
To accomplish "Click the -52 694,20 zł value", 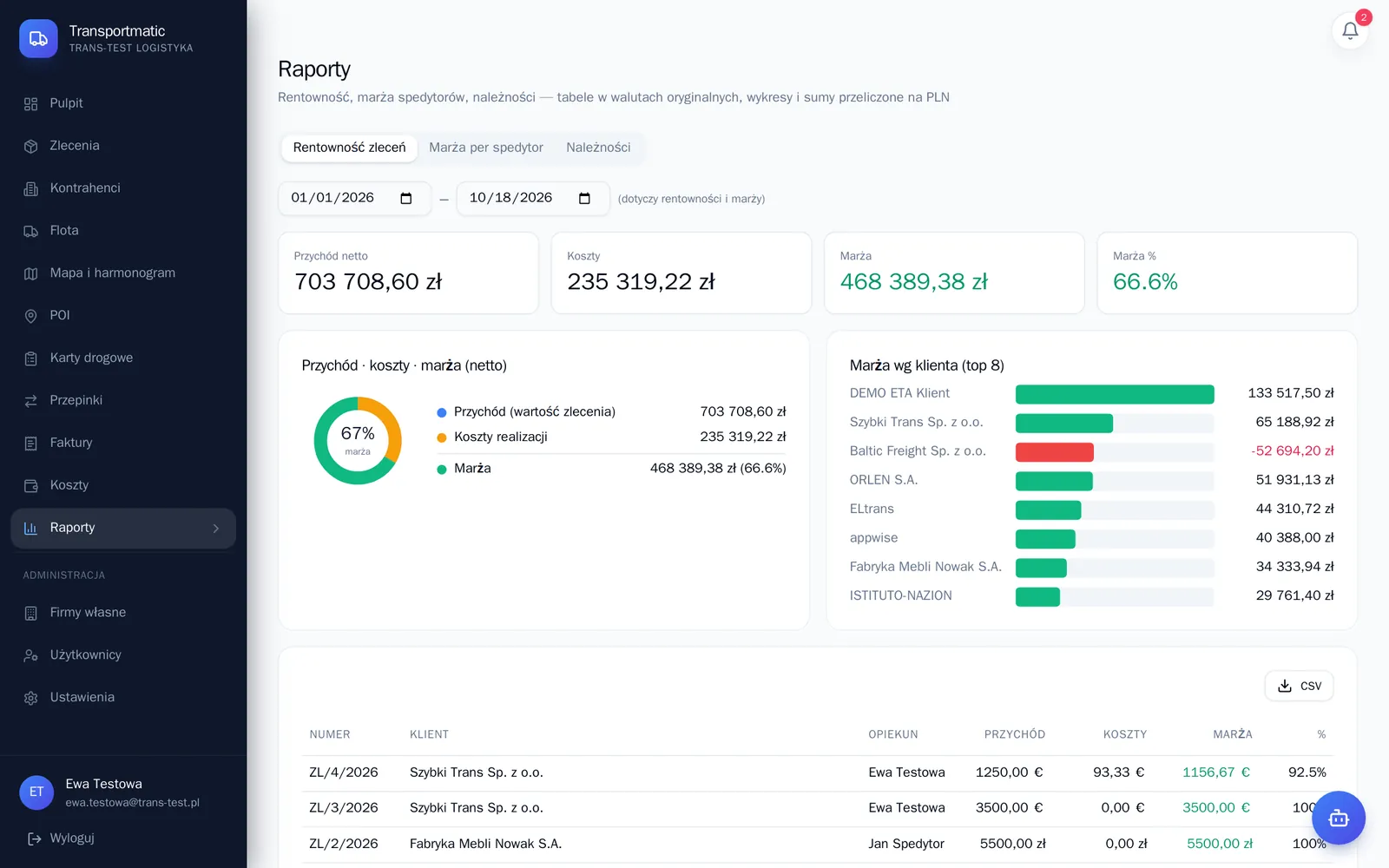I will point(1292,451).
